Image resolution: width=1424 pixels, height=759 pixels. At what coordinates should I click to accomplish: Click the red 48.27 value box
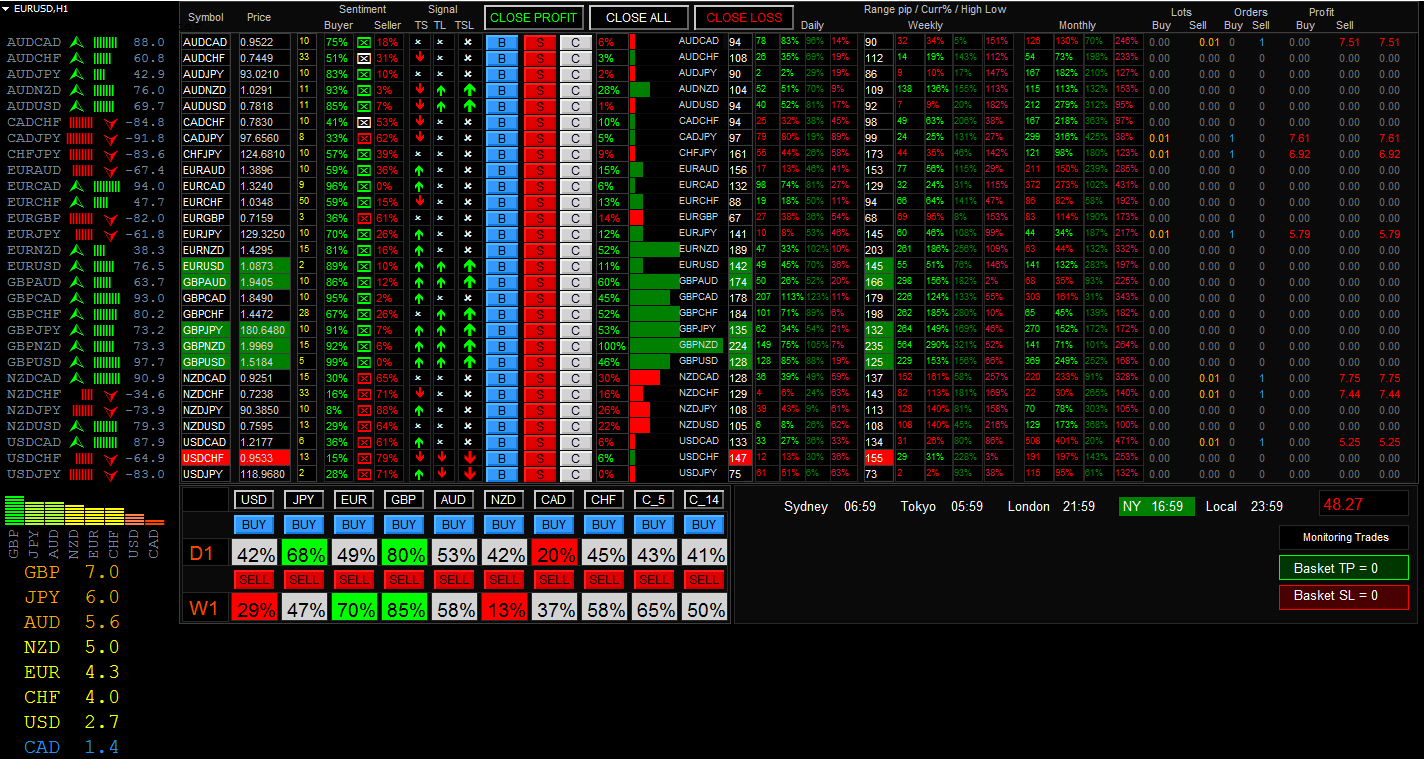click(1364, 504)
